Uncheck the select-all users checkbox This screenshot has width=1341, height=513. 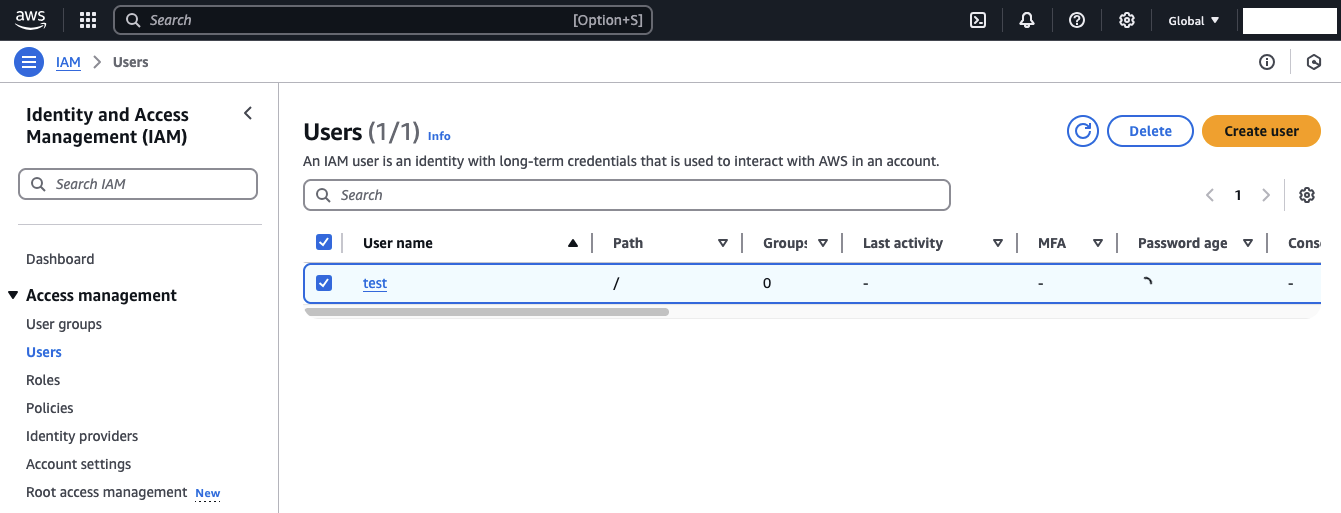pos(324,242)
